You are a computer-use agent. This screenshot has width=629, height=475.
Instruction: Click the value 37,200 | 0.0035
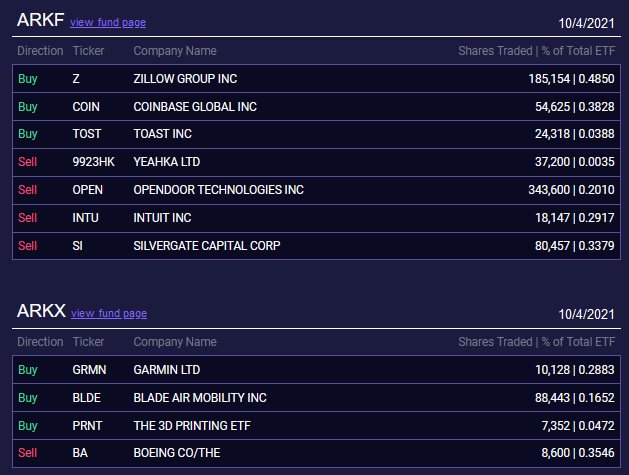[574, 162]
